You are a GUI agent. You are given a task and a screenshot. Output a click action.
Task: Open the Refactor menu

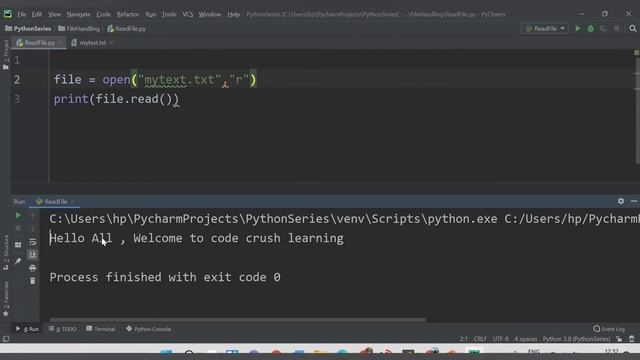coord(128,14)
